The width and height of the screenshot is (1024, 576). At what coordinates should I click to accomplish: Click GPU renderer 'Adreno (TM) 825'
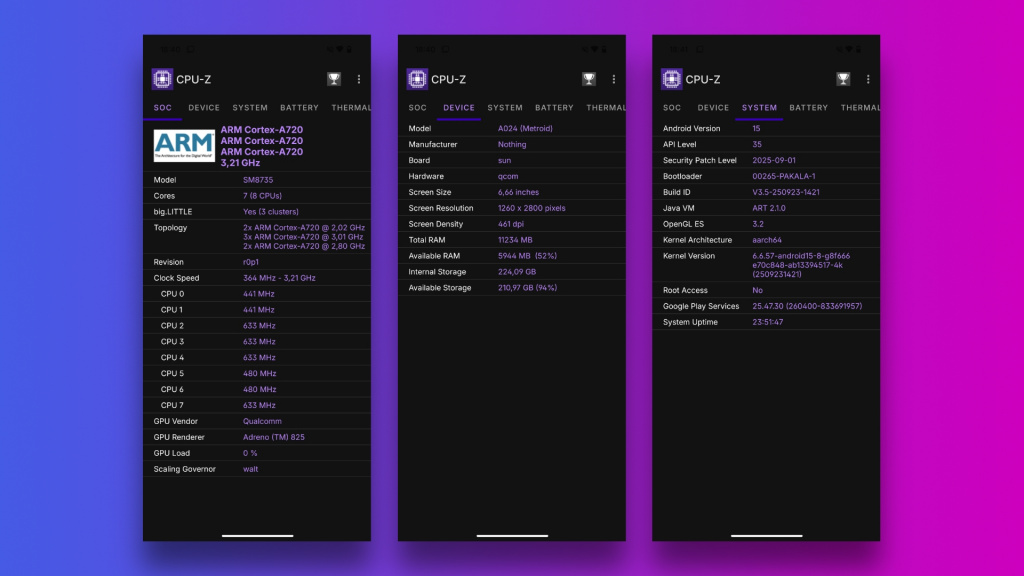tap(274, 438)
